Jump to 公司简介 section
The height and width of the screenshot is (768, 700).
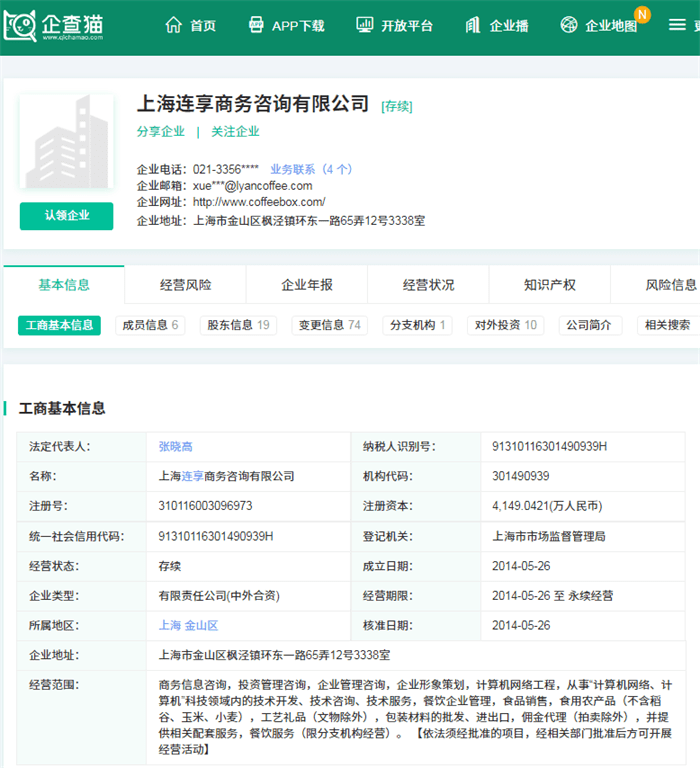(x=590, y=325)
